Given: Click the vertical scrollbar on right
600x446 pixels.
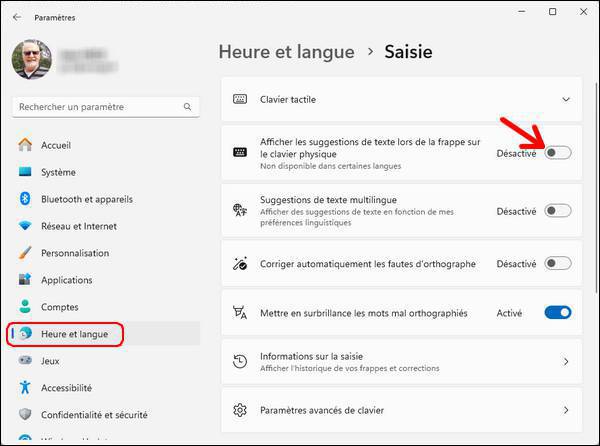Looking at the screenshot, I should tap(596, 188).
